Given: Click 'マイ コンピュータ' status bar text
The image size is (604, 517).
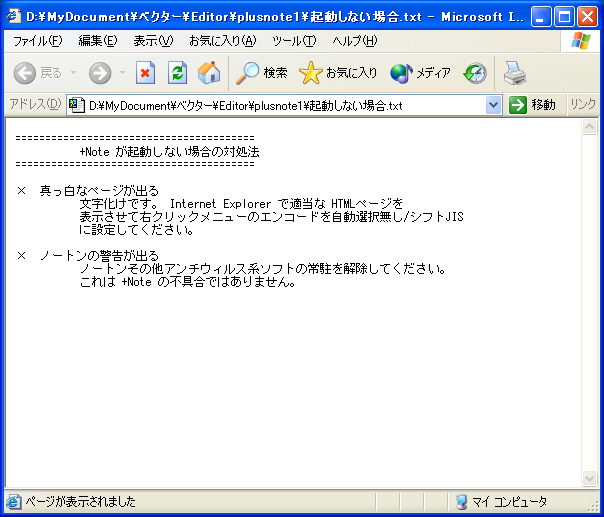Looking at the screenshot, I should click(x=509, y=502).
